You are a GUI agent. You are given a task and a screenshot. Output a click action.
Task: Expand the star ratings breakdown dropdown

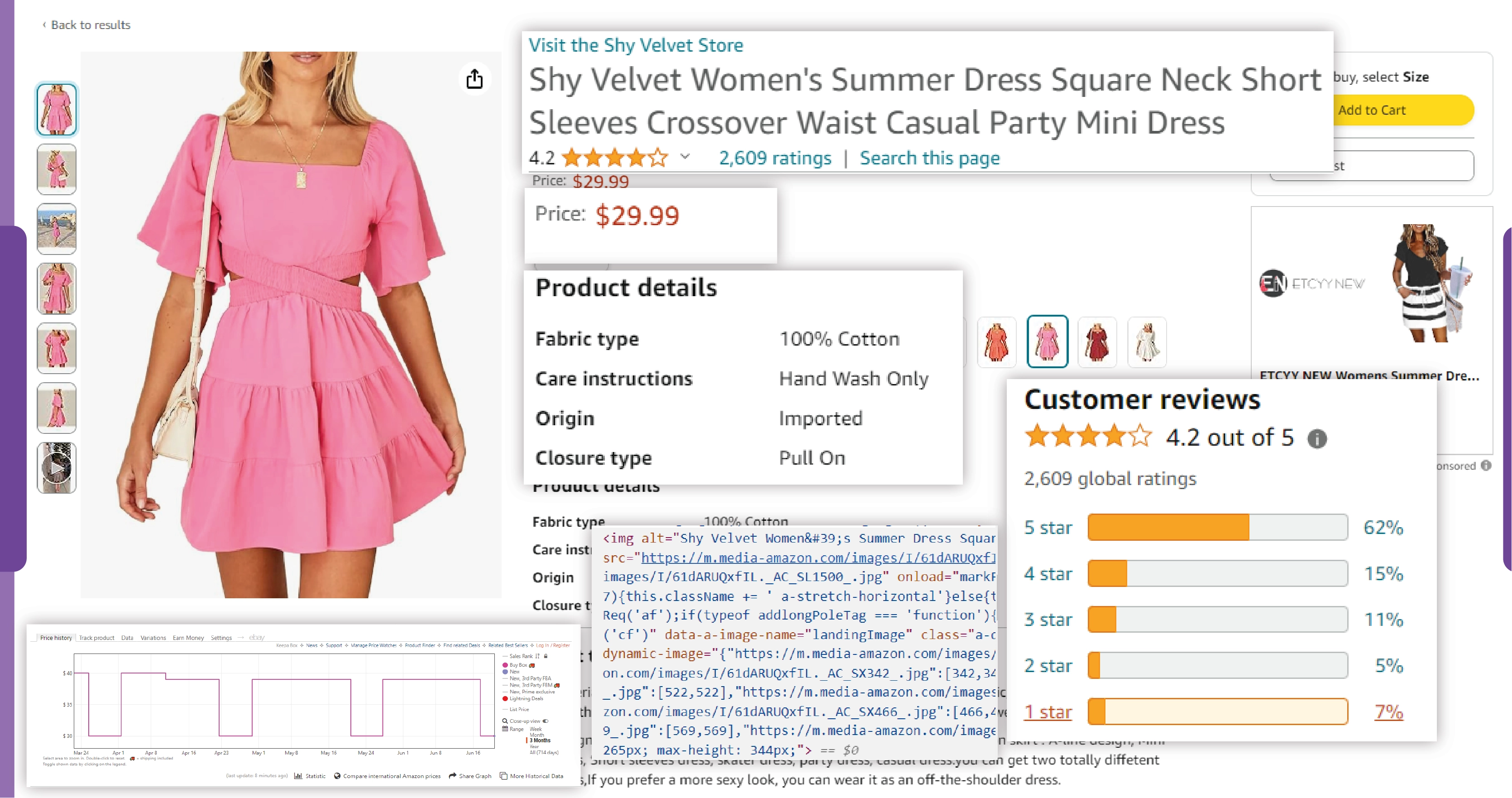[684, 158]
